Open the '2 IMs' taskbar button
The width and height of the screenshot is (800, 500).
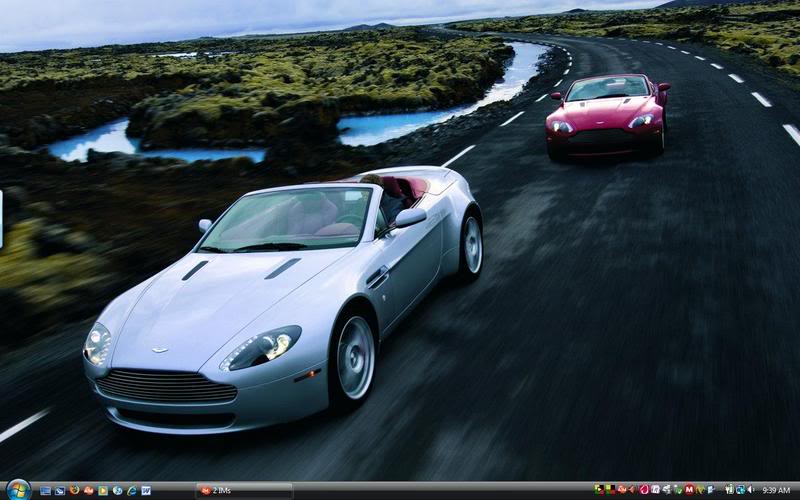coord(244,491)
